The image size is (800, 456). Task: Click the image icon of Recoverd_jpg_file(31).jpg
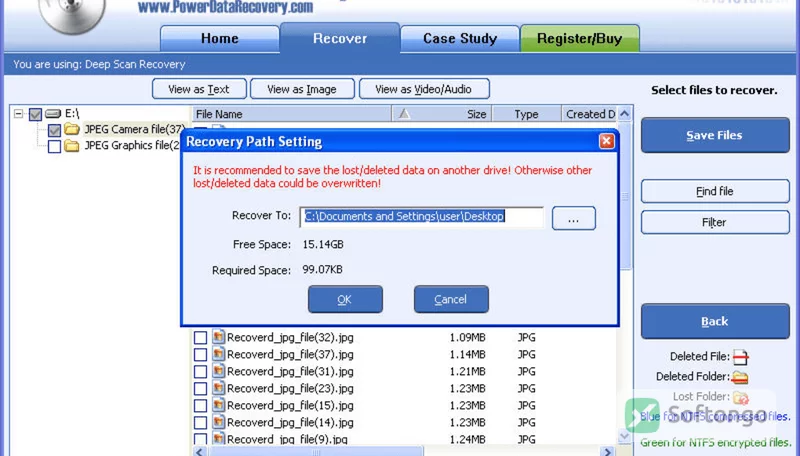pyautogui.click(x=218, y=371)
